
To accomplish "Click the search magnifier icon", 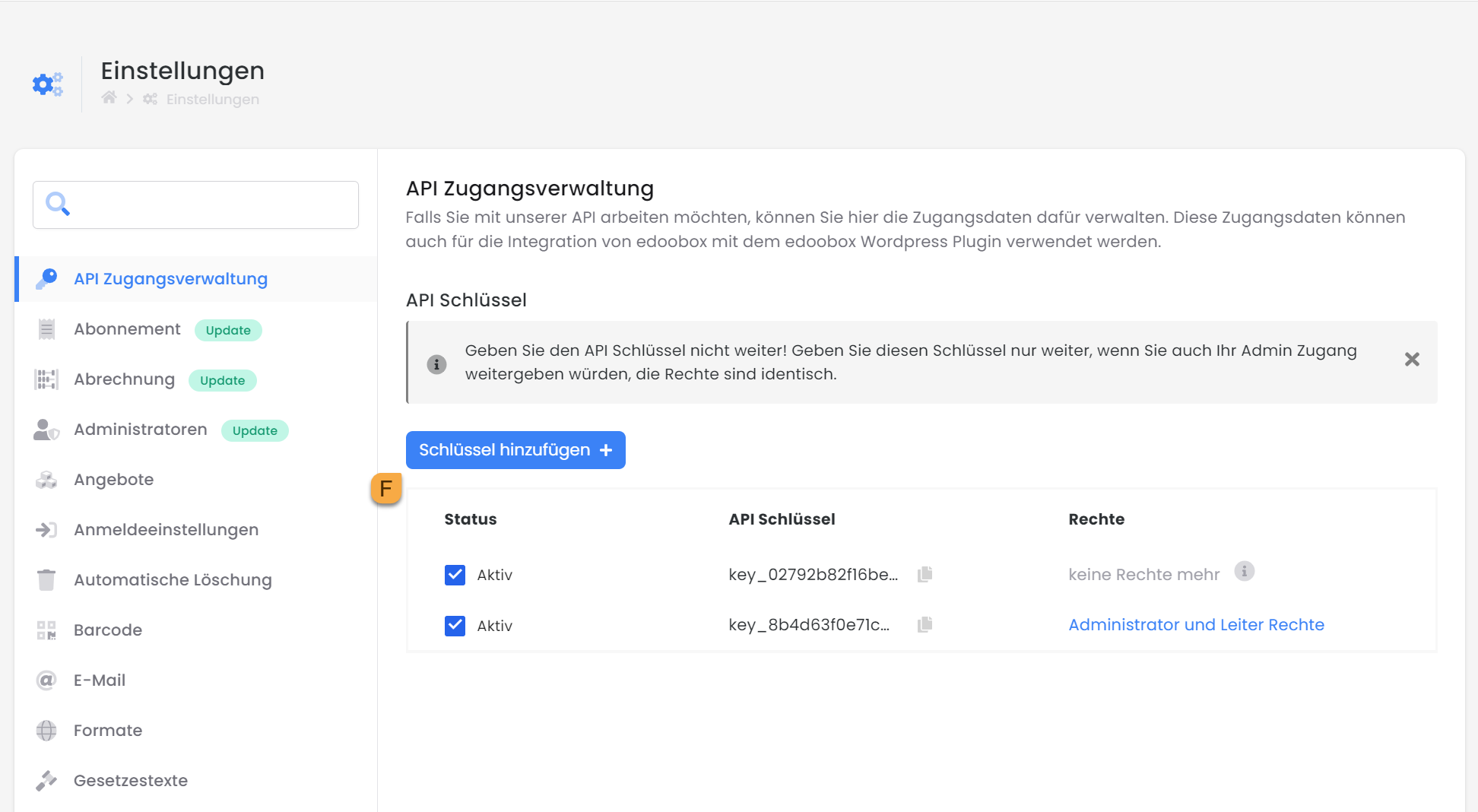I will (x=58, y=204).
